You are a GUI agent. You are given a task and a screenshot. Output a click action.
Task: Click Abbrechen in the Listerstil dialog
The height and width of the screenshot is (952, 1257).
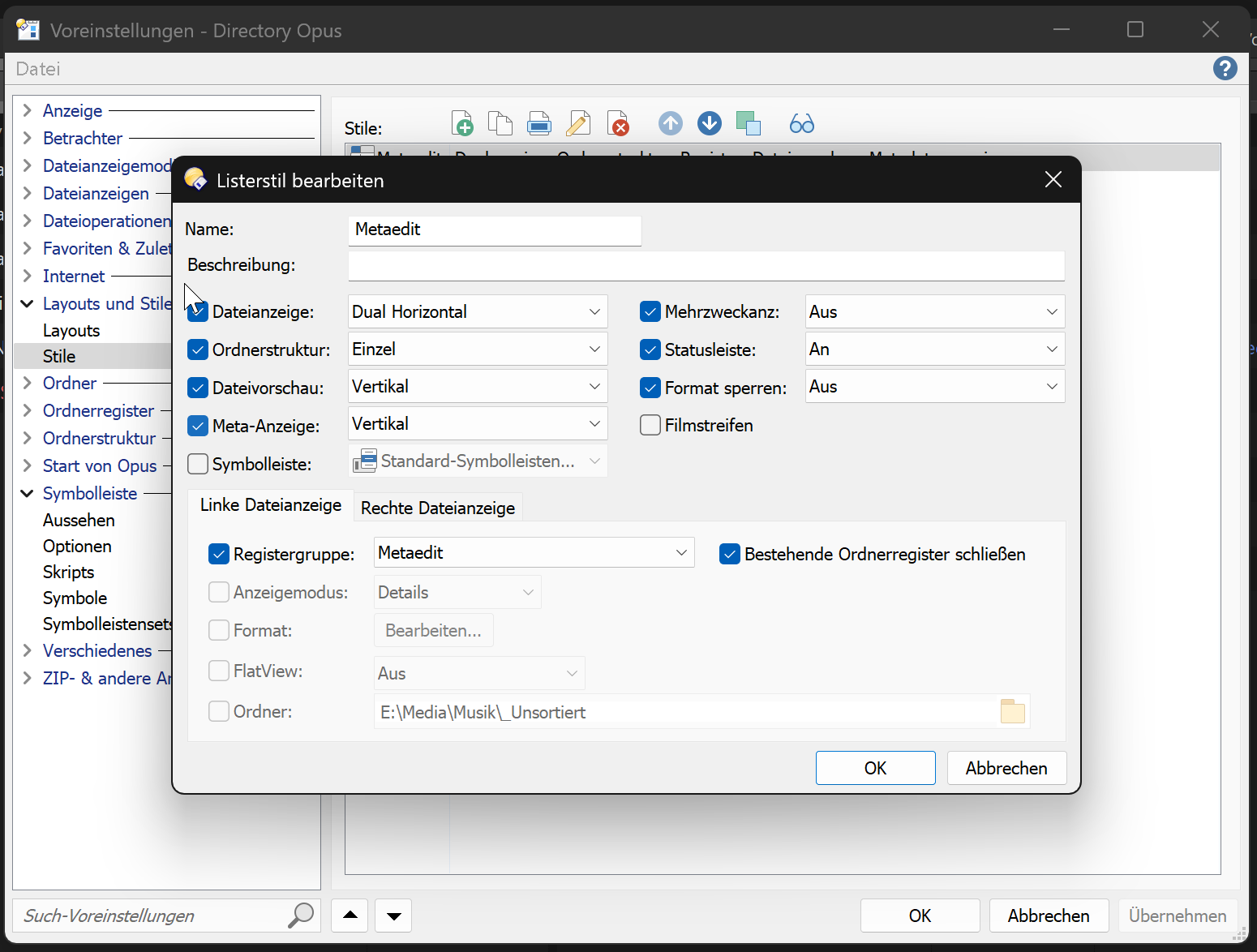pos(1006,768)
